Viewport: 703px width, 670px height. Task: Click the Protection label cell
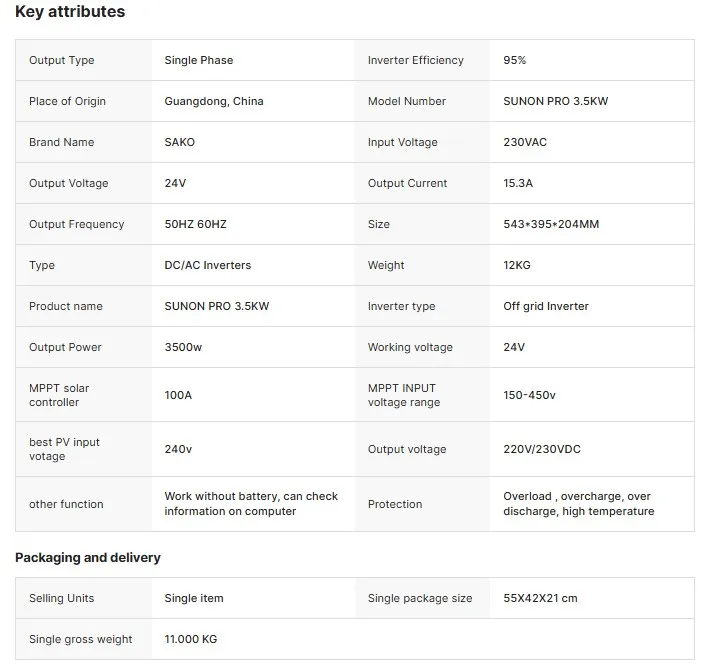(x=395, y=504)
